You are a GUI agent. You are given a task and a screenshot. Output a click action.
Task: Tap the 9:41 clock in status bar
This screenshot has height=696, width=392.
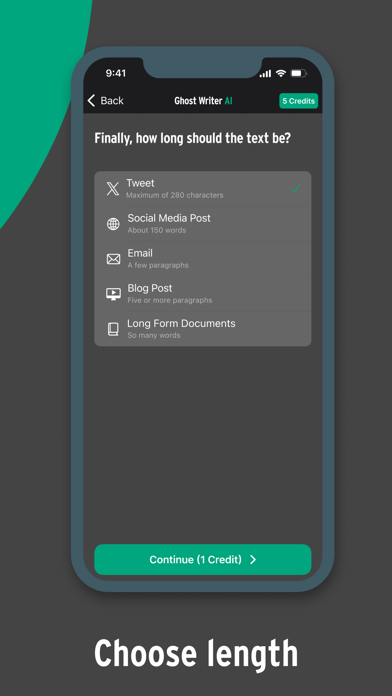tap(116, 73)
